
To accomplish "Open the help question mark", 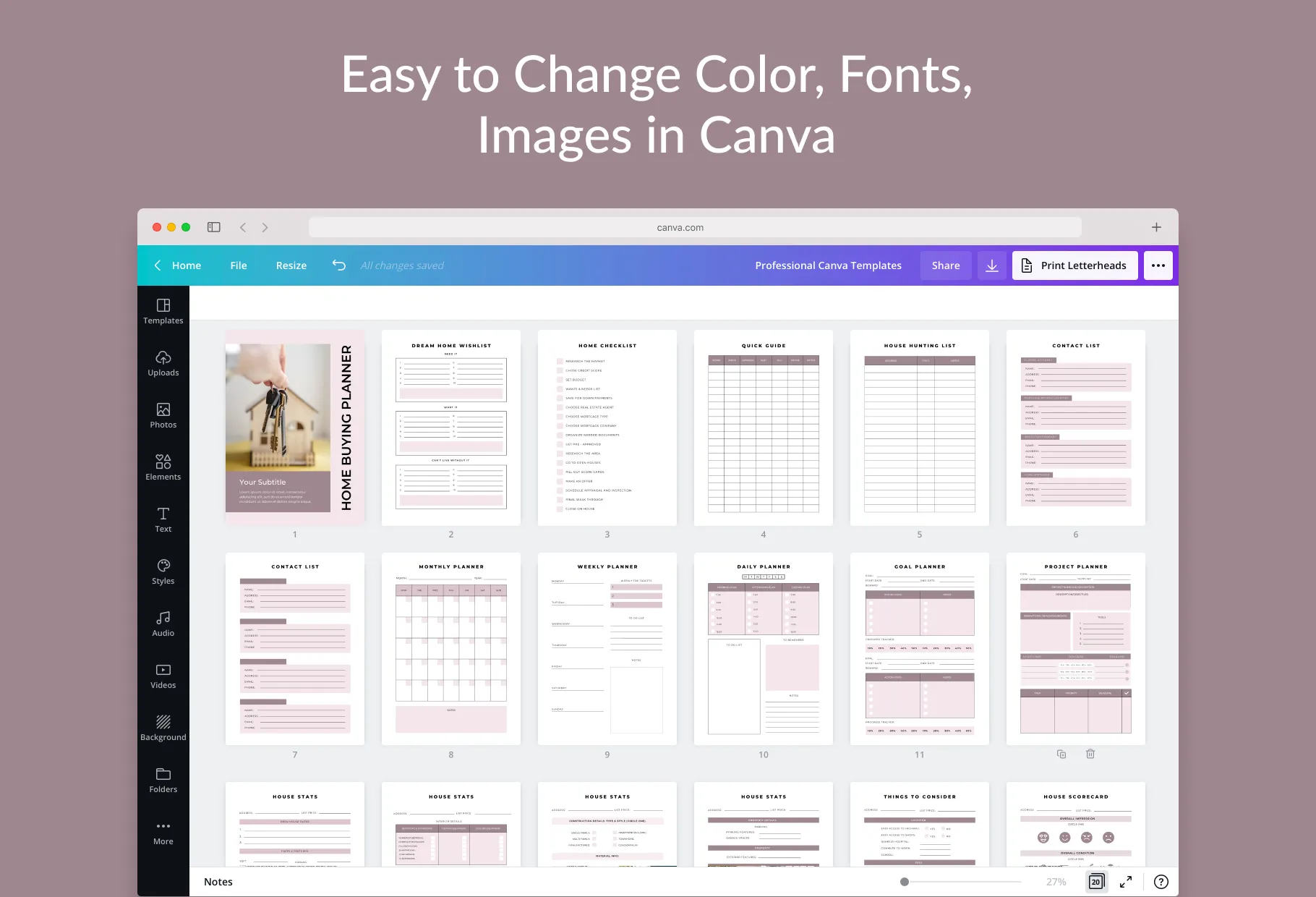I will (1161, 882).
